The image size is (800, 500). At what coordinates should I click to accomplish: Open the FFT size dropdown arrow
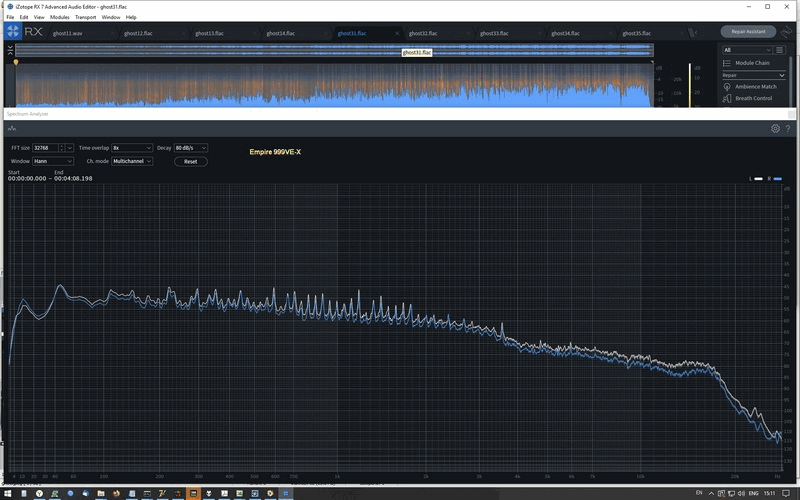(x=70, y=148)
